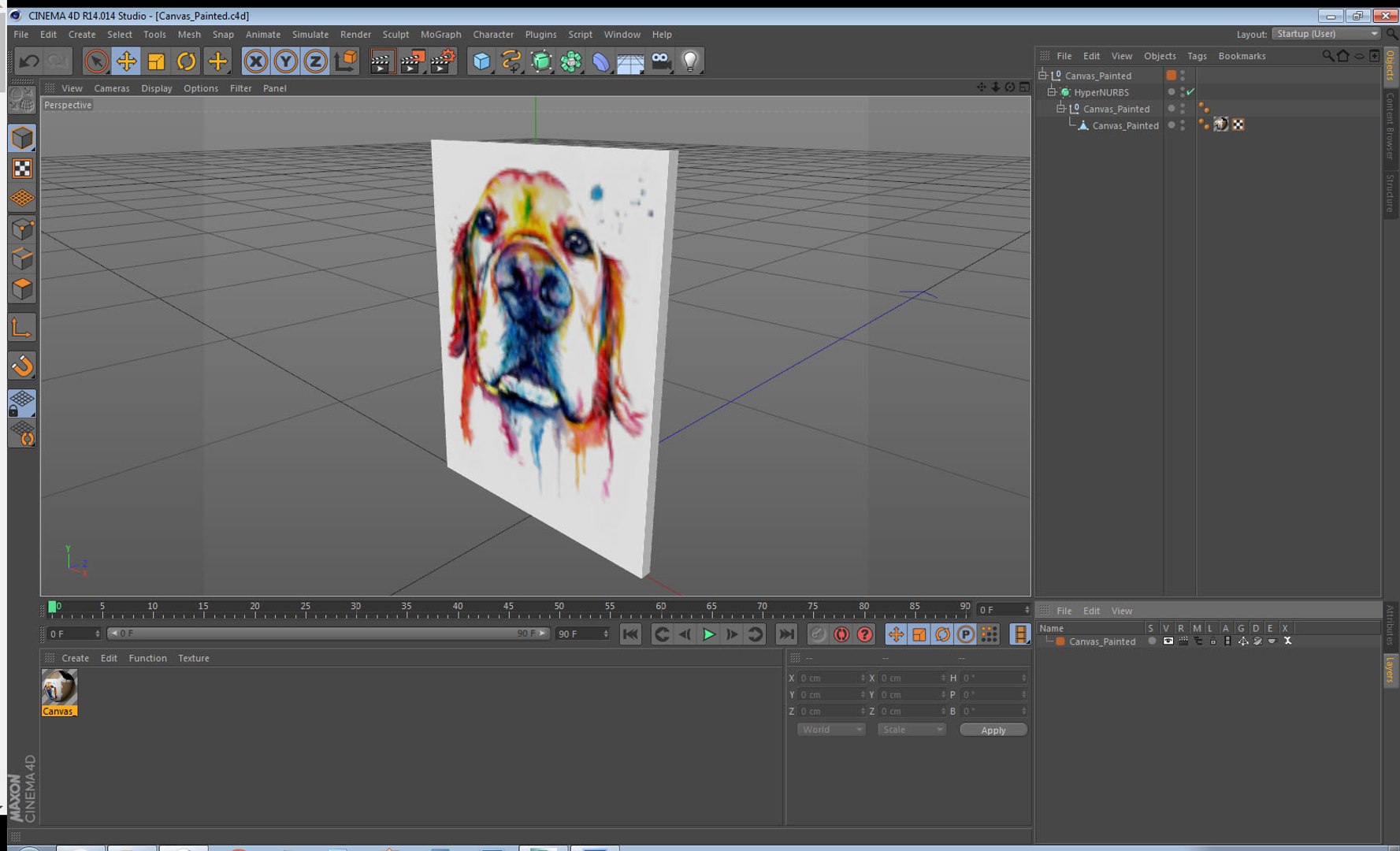Open Edit Render Settings gear clapperboard

pos(443,61)
